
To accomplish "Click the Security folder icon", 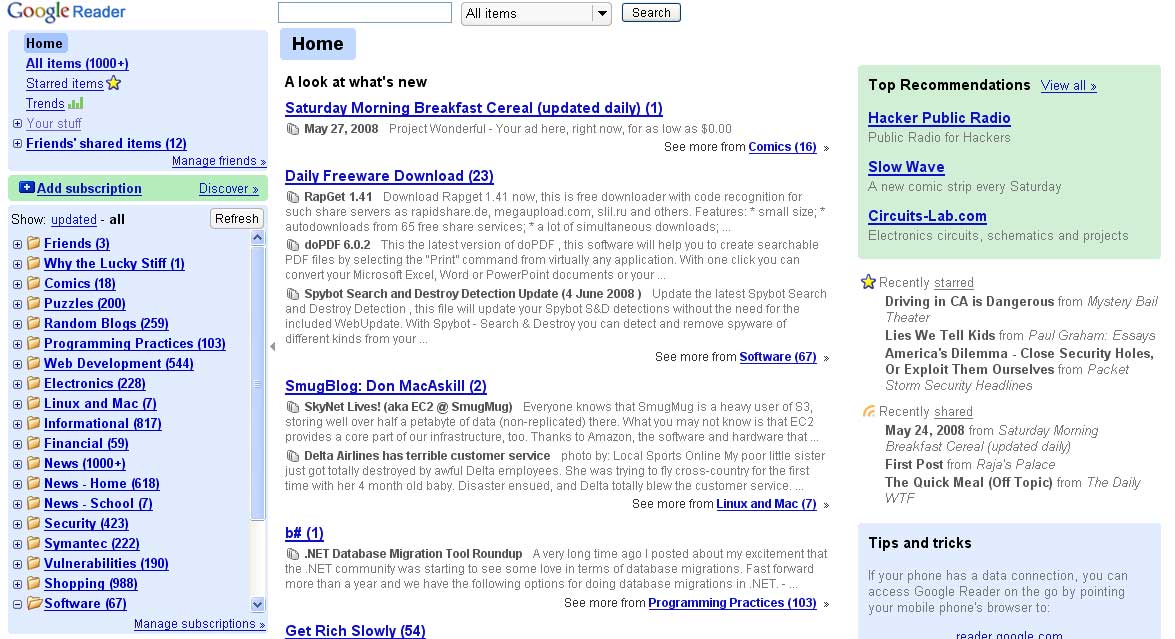I will tap(34, 523).
